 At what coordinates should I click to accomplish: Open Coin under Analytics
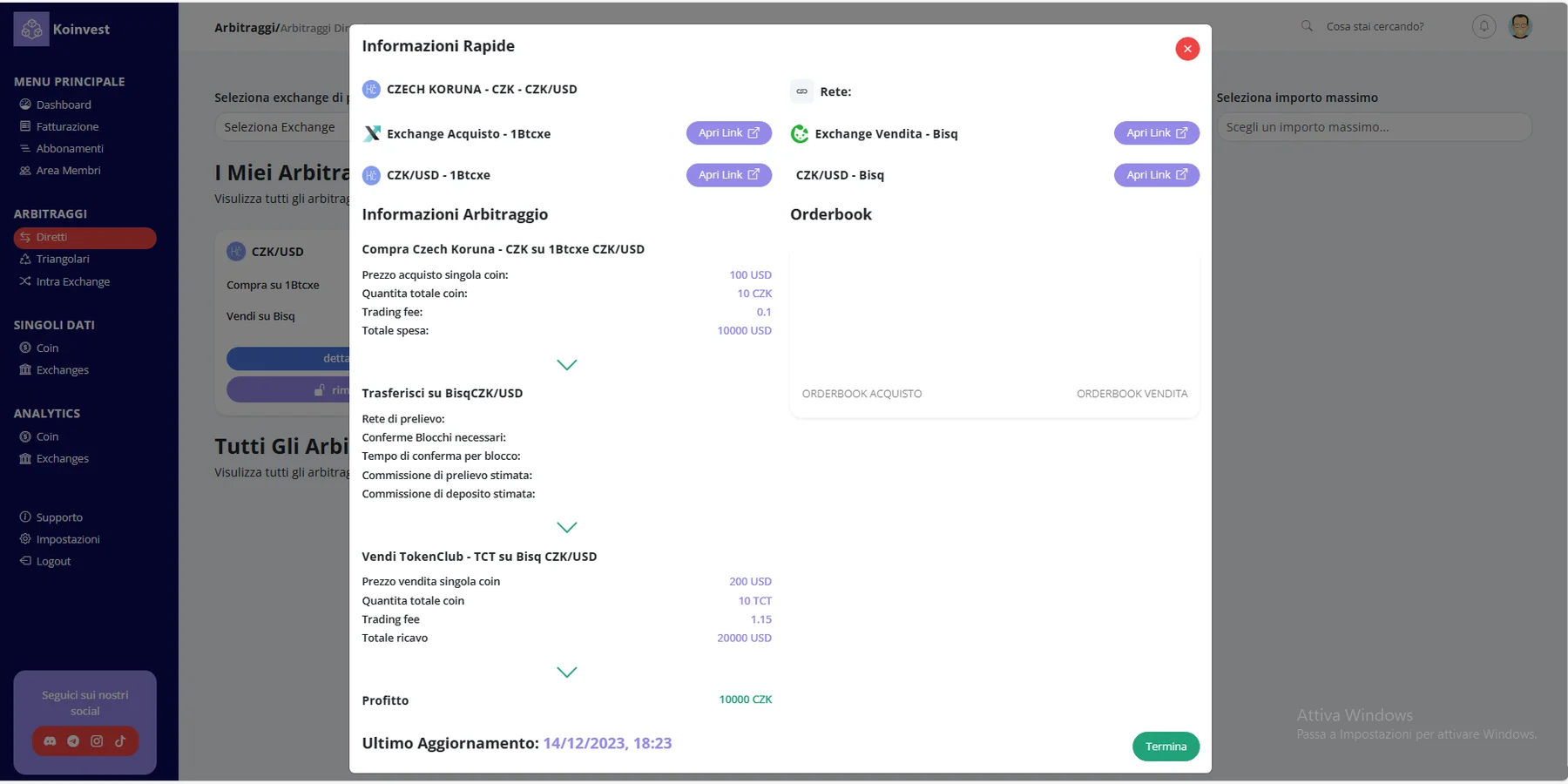(x=47, y=437)
